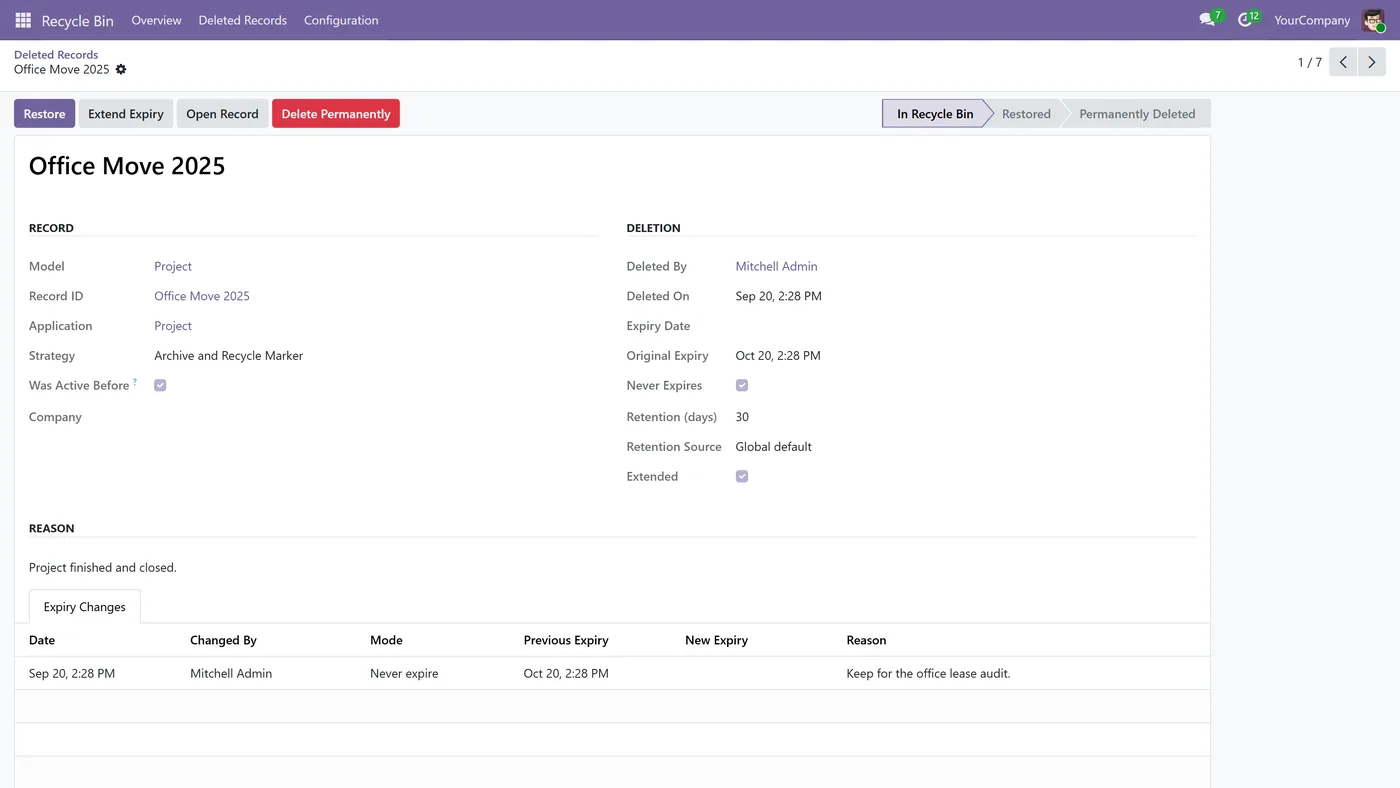Open the Project link in the Model field
Image resolution: width=1400 pixels, height=788 pixels.
tap(173, 266)
